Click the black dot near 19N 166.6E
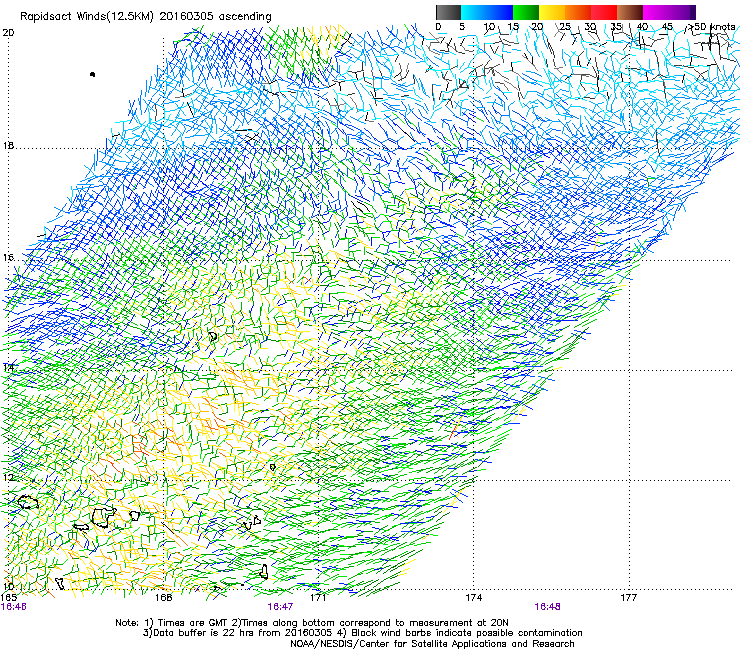 click(92, 74)
